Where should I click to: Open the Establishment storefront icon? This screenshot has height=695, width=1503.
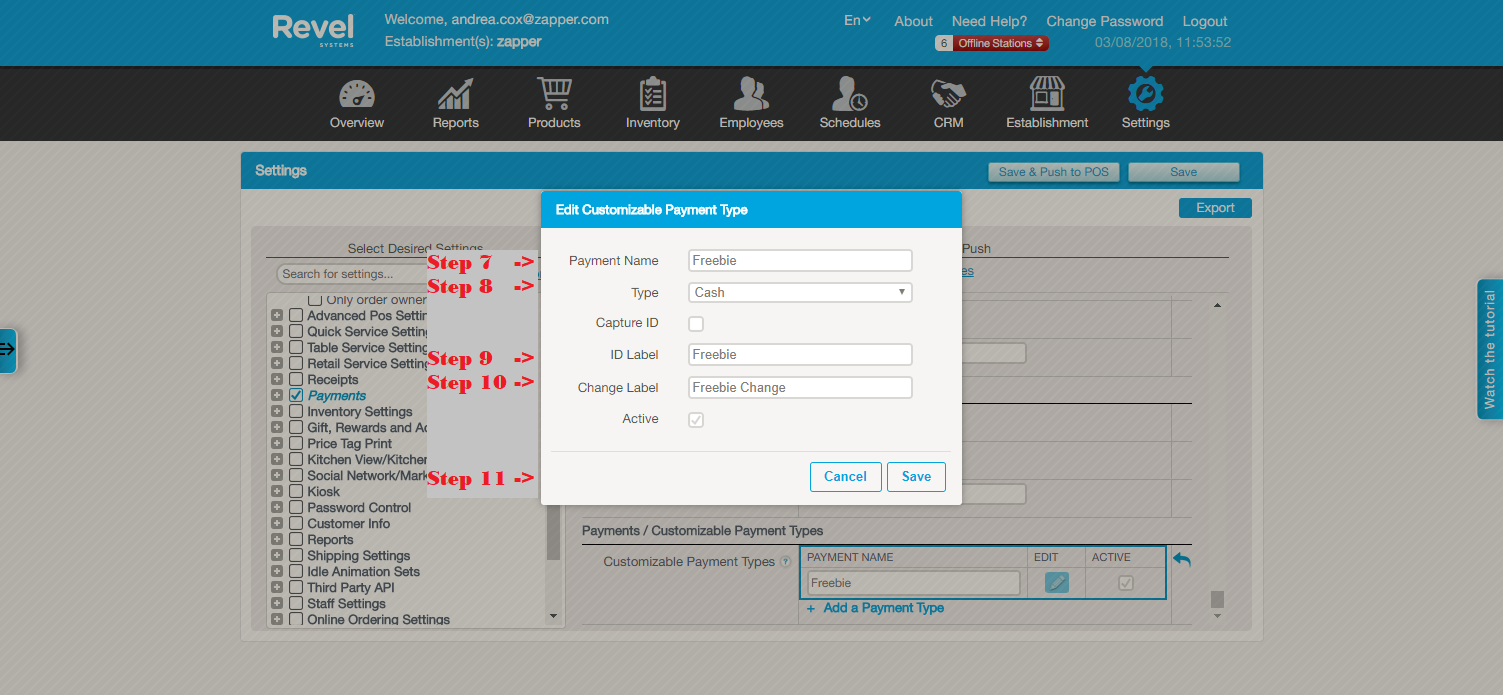pos(1047,96)
